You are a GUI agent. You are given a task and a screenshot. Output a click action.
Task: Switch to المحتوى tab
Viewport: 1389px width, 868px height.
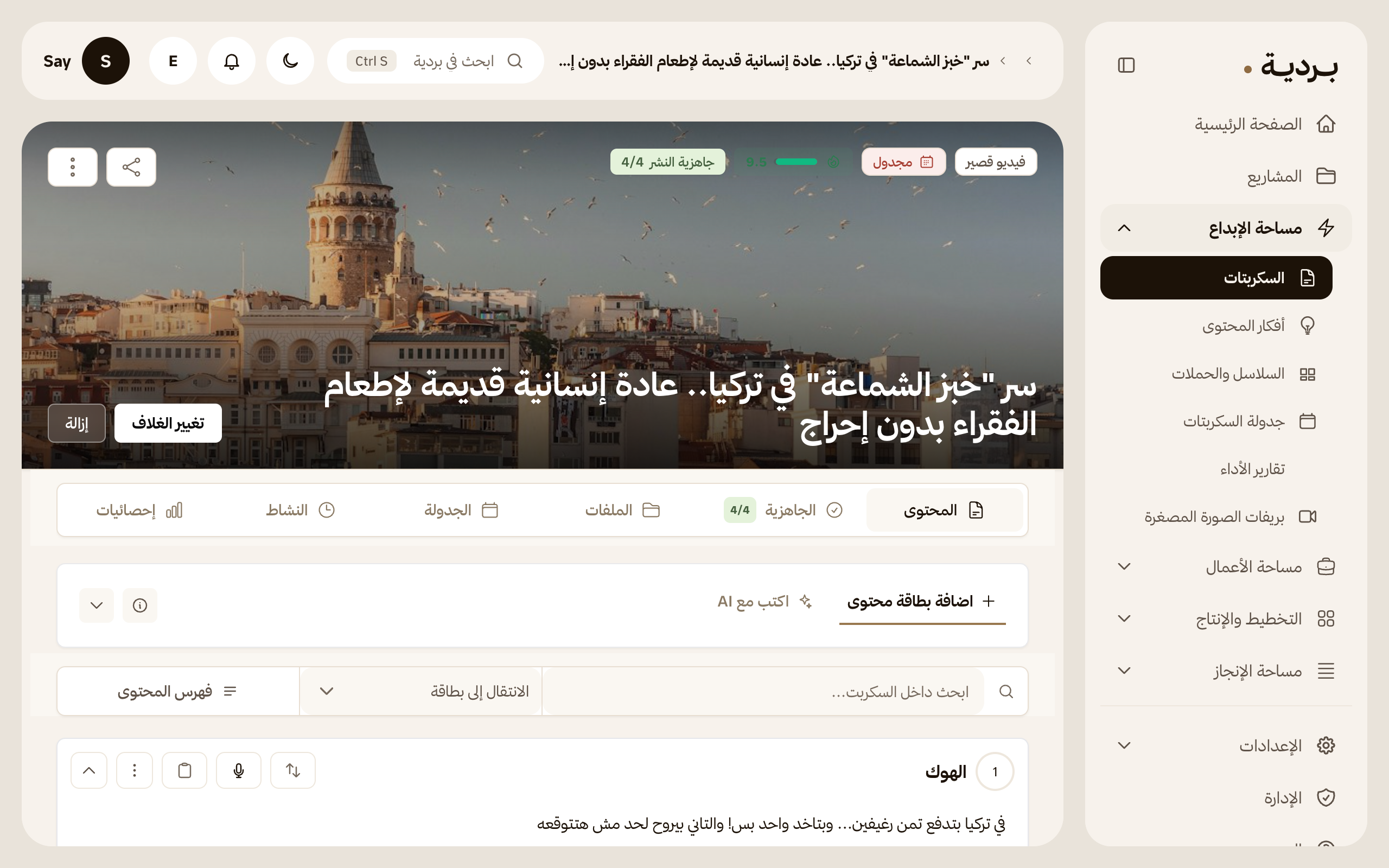[x=944, y=510]
